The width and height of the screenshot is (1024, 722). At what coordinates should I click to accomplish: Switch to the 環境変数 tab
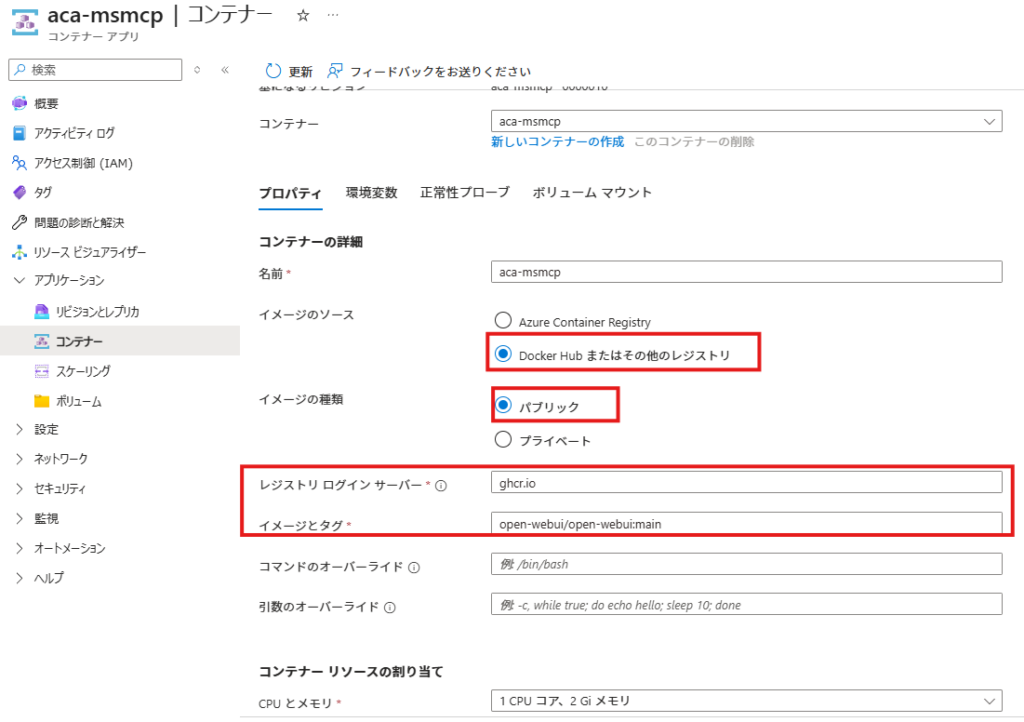pos(371,192)
